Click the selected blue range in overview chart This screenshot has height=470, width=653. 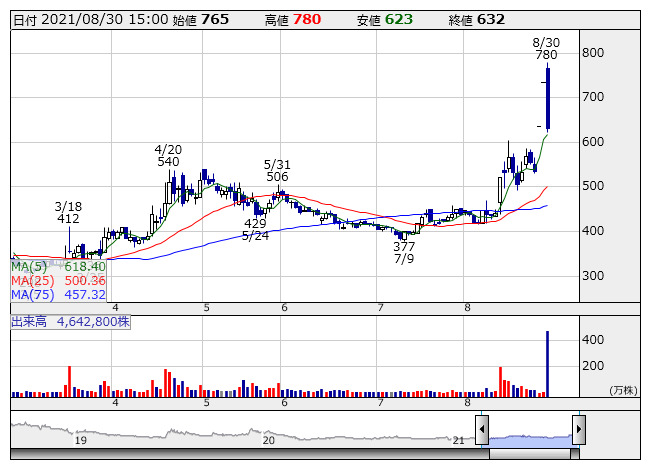[x=531, y=440]
